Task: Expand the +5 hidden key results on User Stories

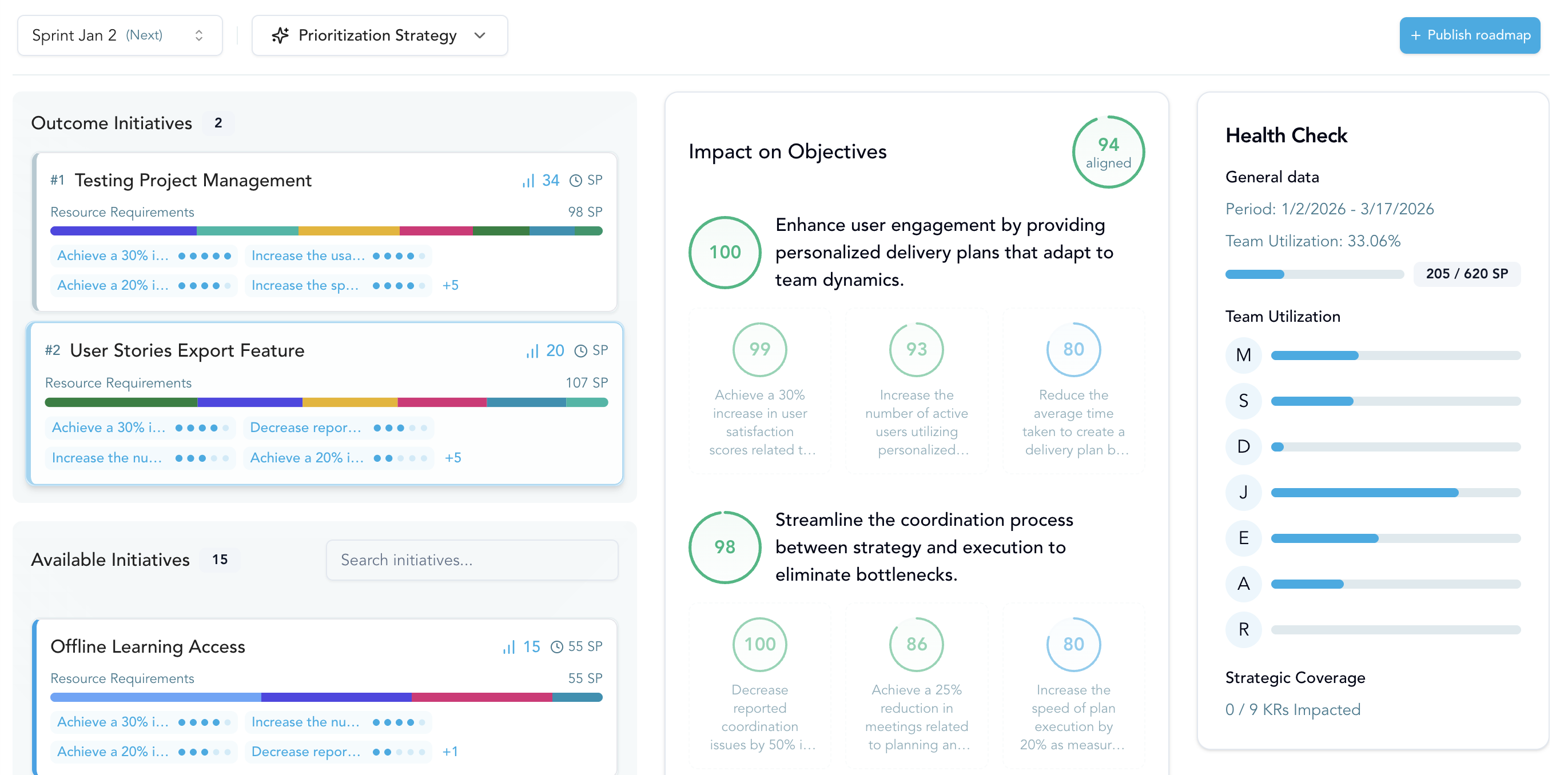Action: coord(453,458)
